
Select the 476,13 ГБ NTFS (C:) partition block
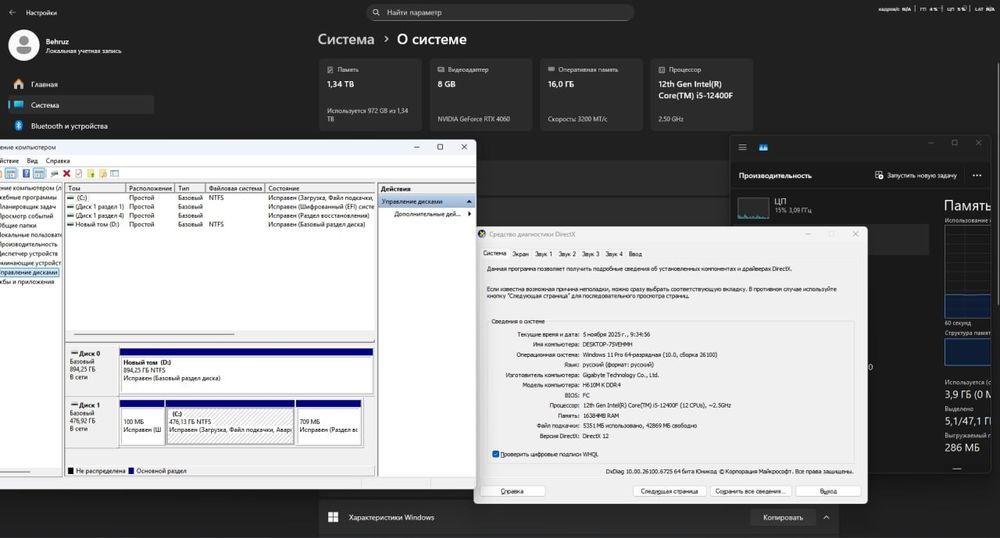tap(230, 421)
